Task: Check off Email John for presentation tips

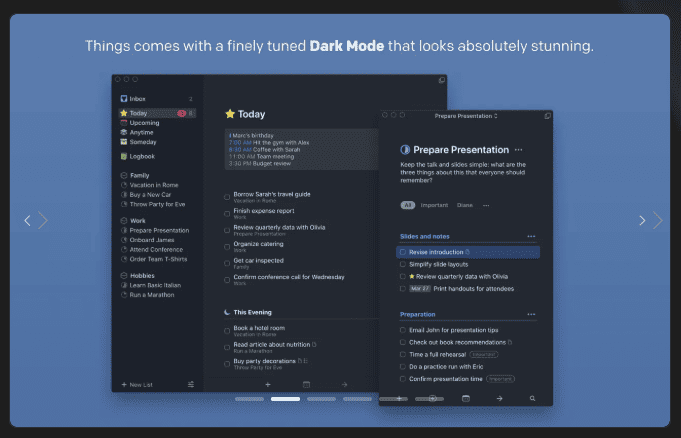Action: click(403, 330)
